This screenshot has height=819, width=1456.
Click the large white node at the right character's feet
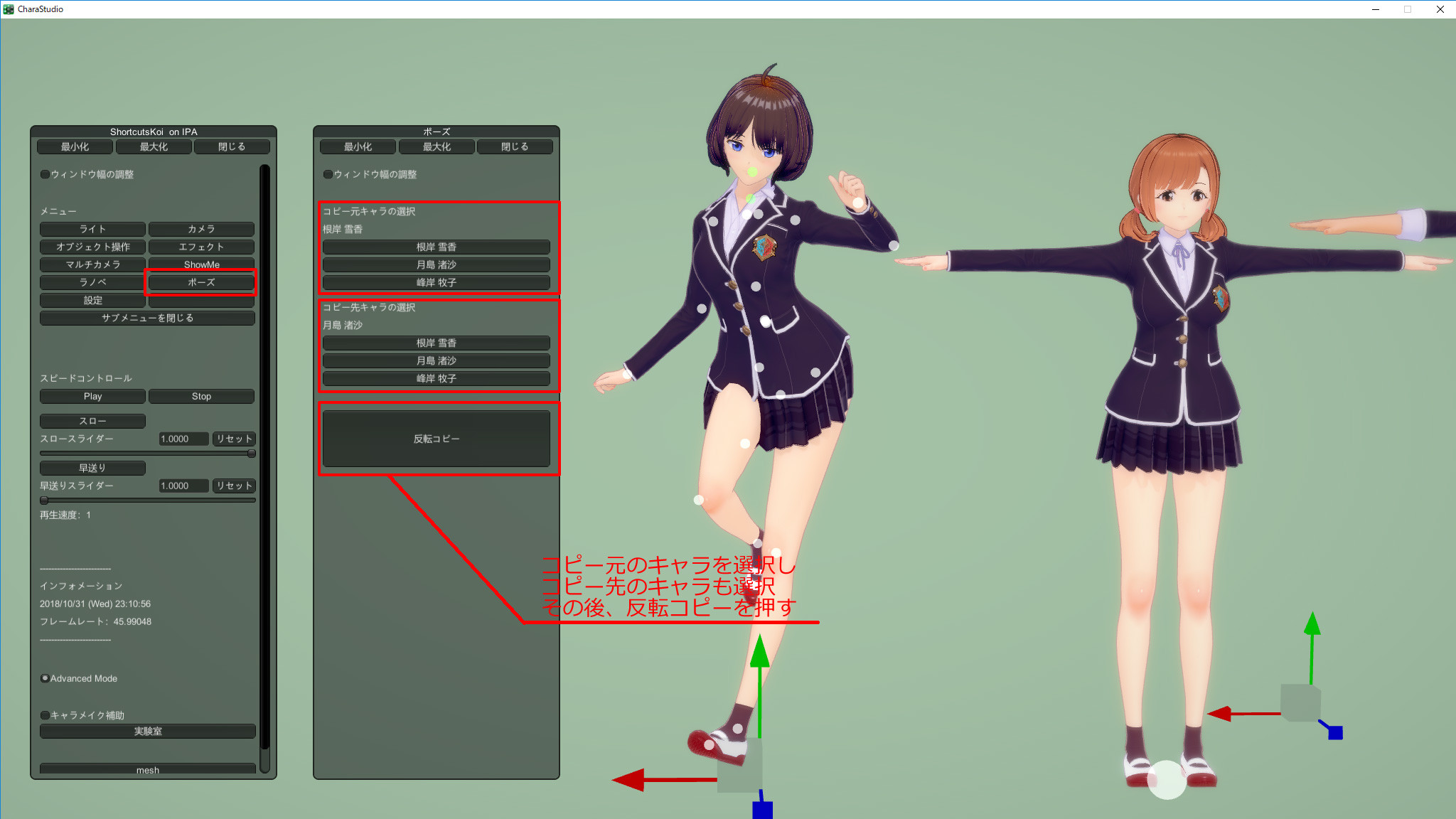pyautogui.click(x=1167, y=780)
